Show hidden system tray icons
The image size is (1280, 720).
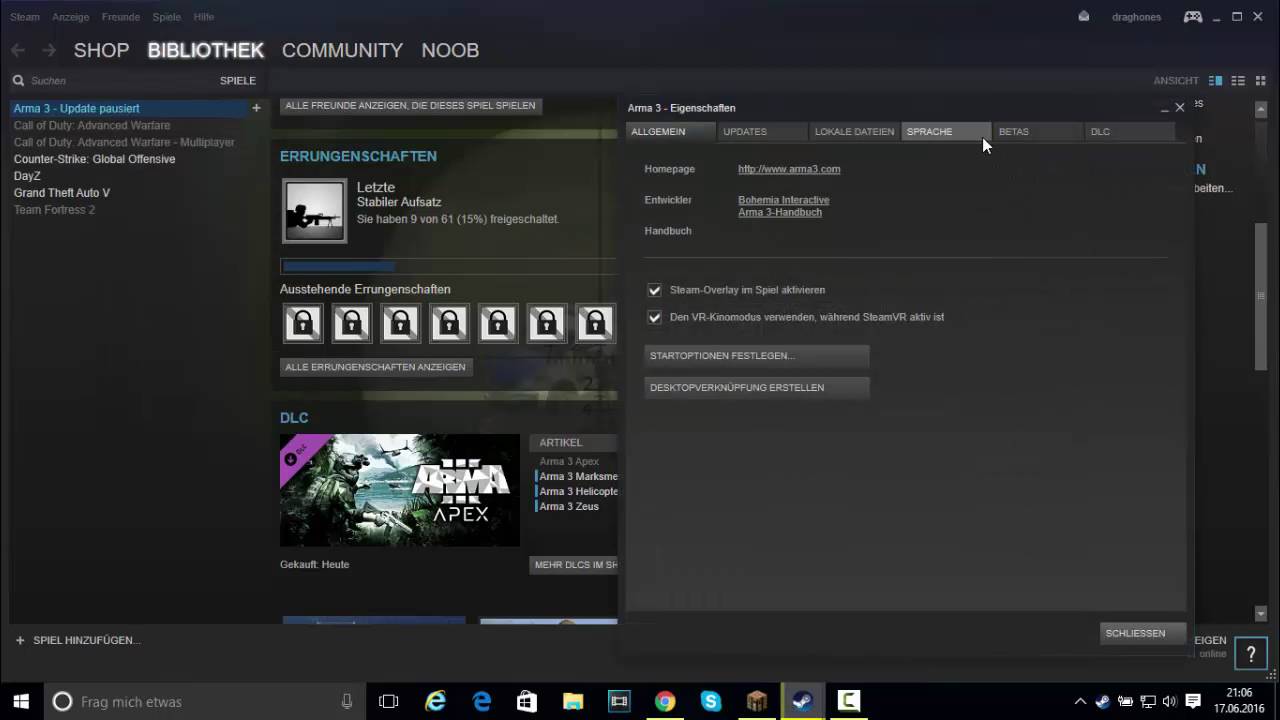coord(1080,701)
